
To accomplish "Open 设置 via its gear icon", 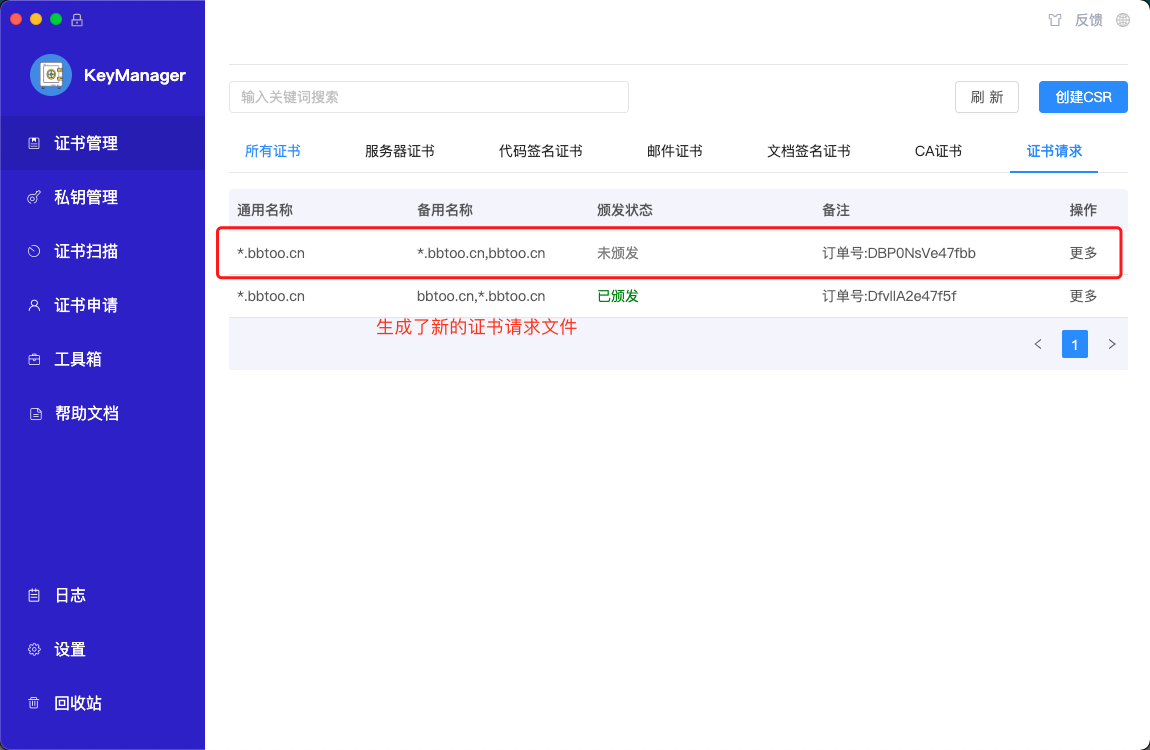I will click(34, 650).
